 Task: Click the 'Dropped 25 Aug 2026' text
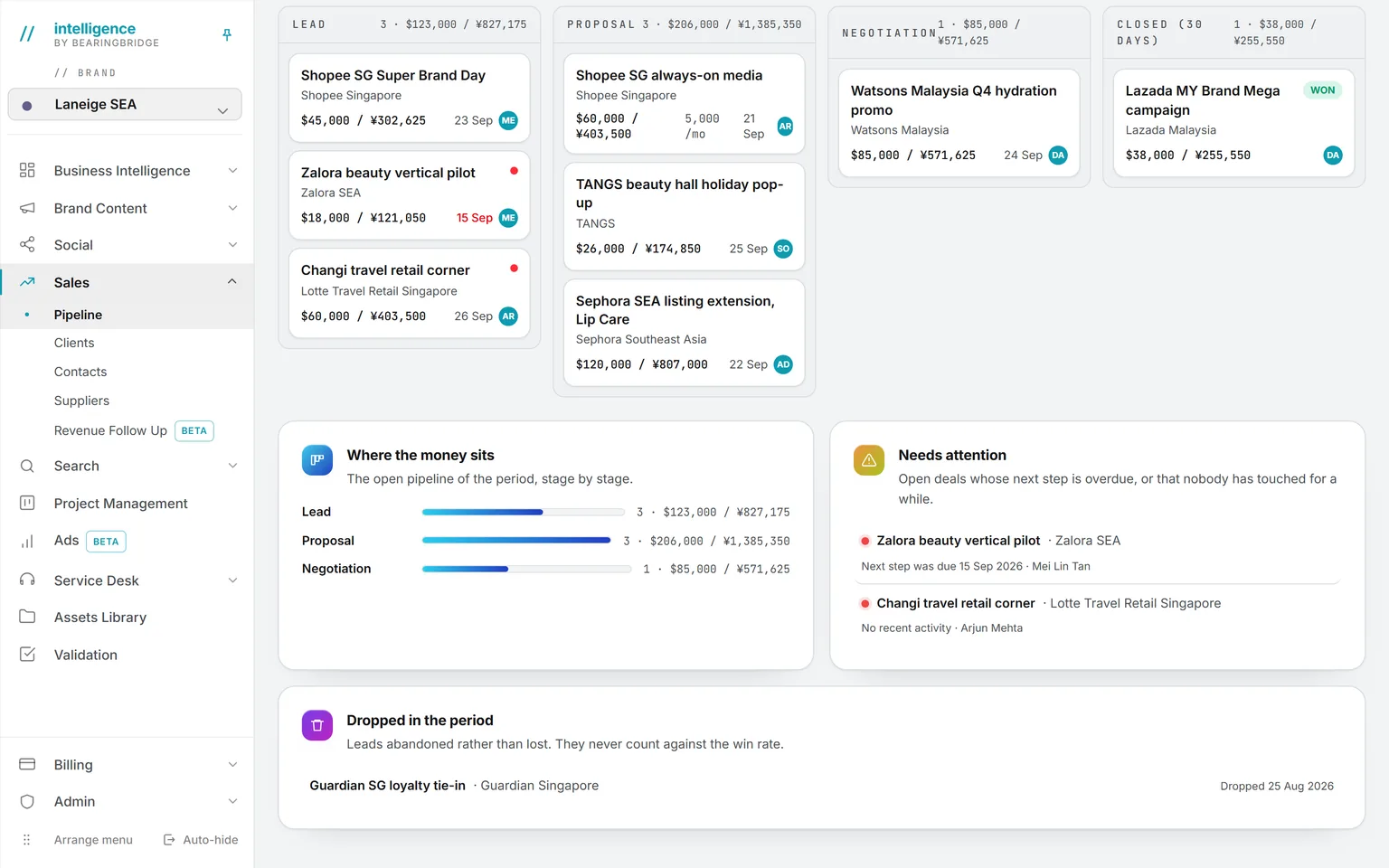coord(1277,787)
